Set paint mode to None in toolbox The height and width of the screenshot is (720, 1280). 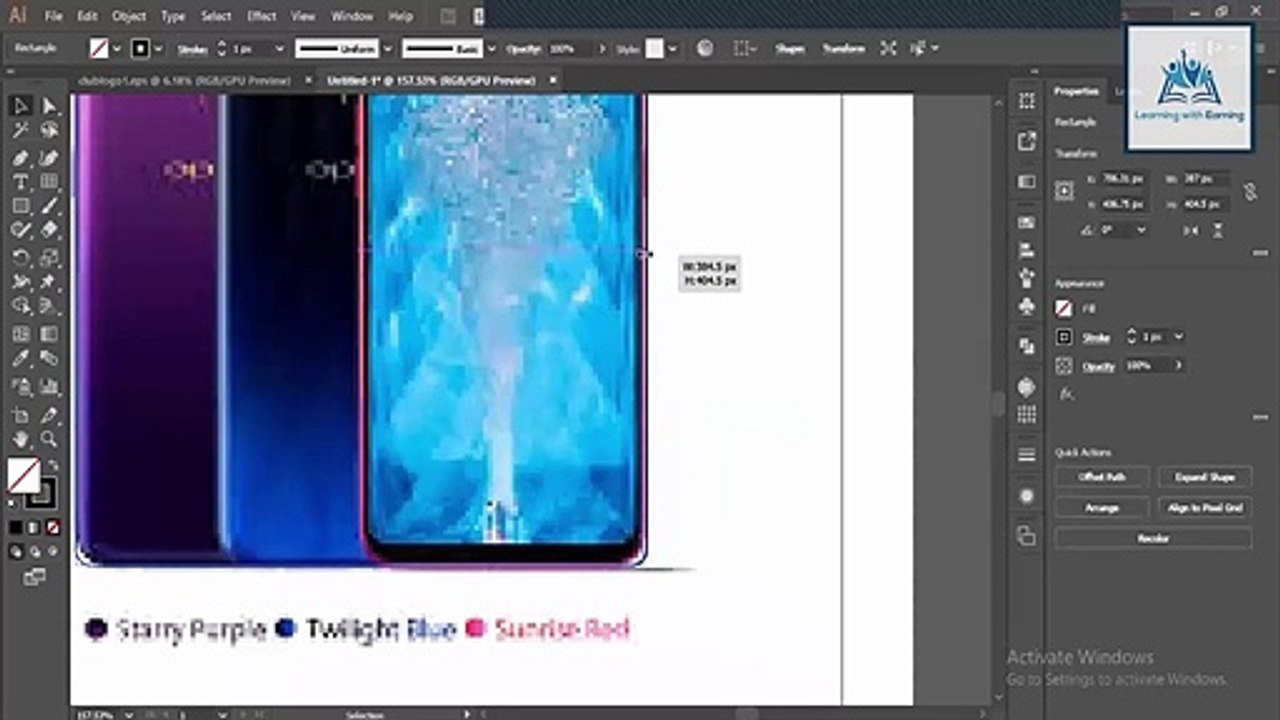click(52, 527)
